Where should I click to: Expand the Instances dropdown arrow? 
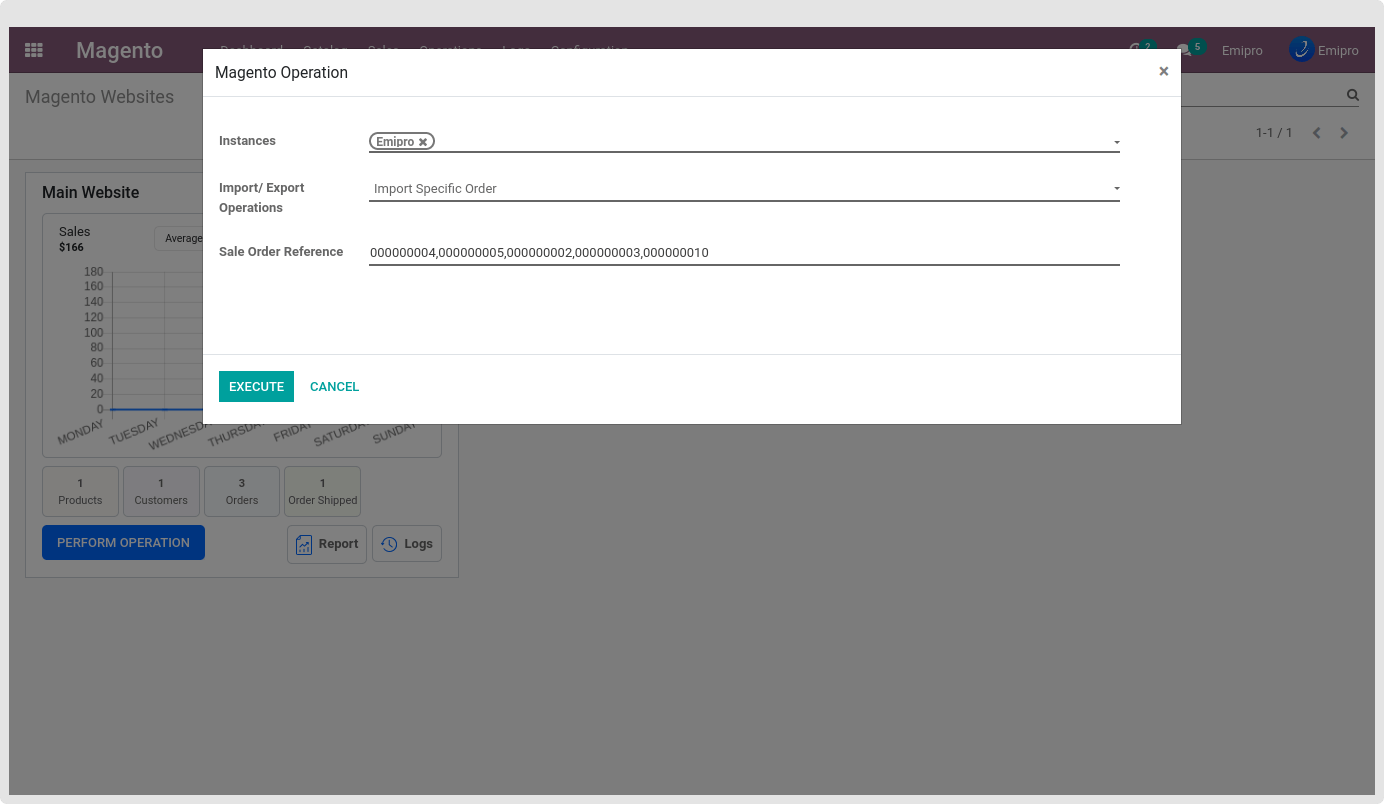pos(1116,143)
